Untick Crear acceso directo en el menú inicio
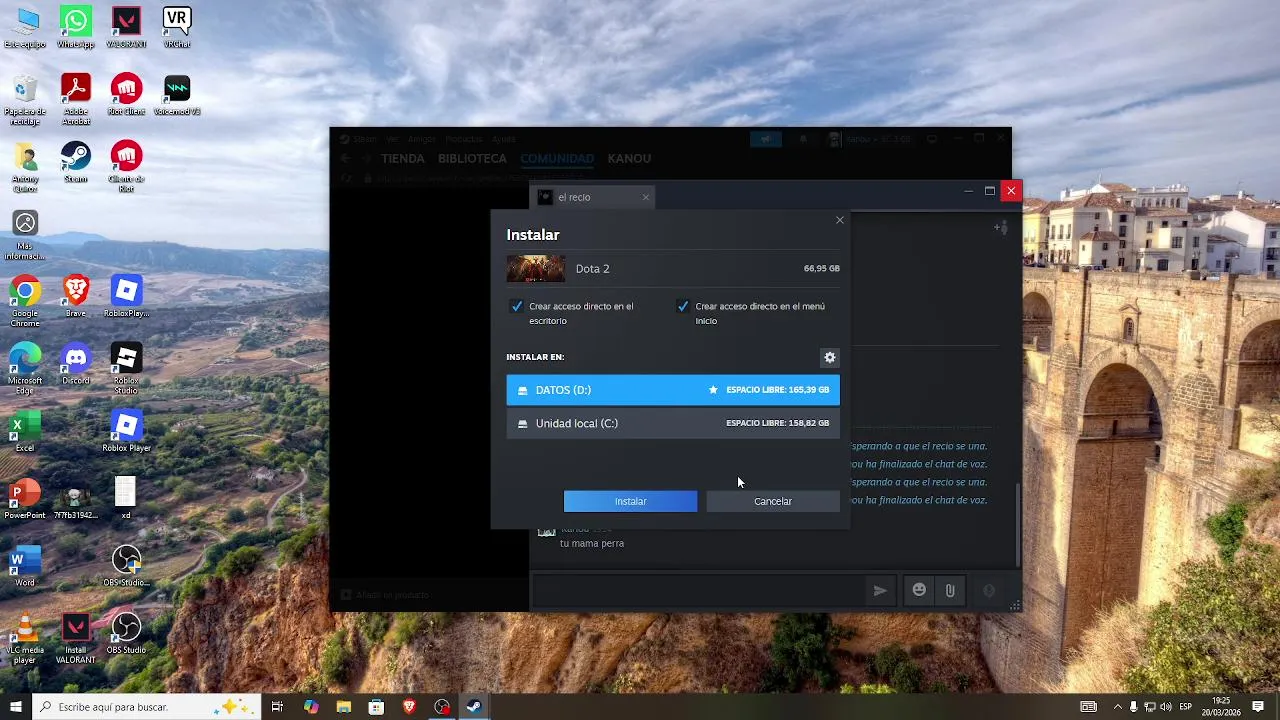 [682, 306]
